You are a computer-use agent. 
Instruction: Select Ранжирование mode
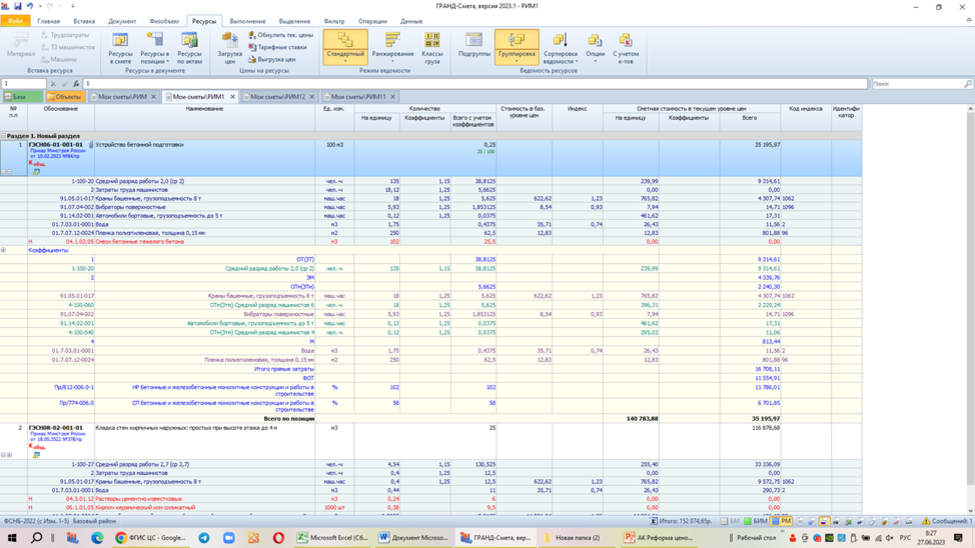point(392,48)
